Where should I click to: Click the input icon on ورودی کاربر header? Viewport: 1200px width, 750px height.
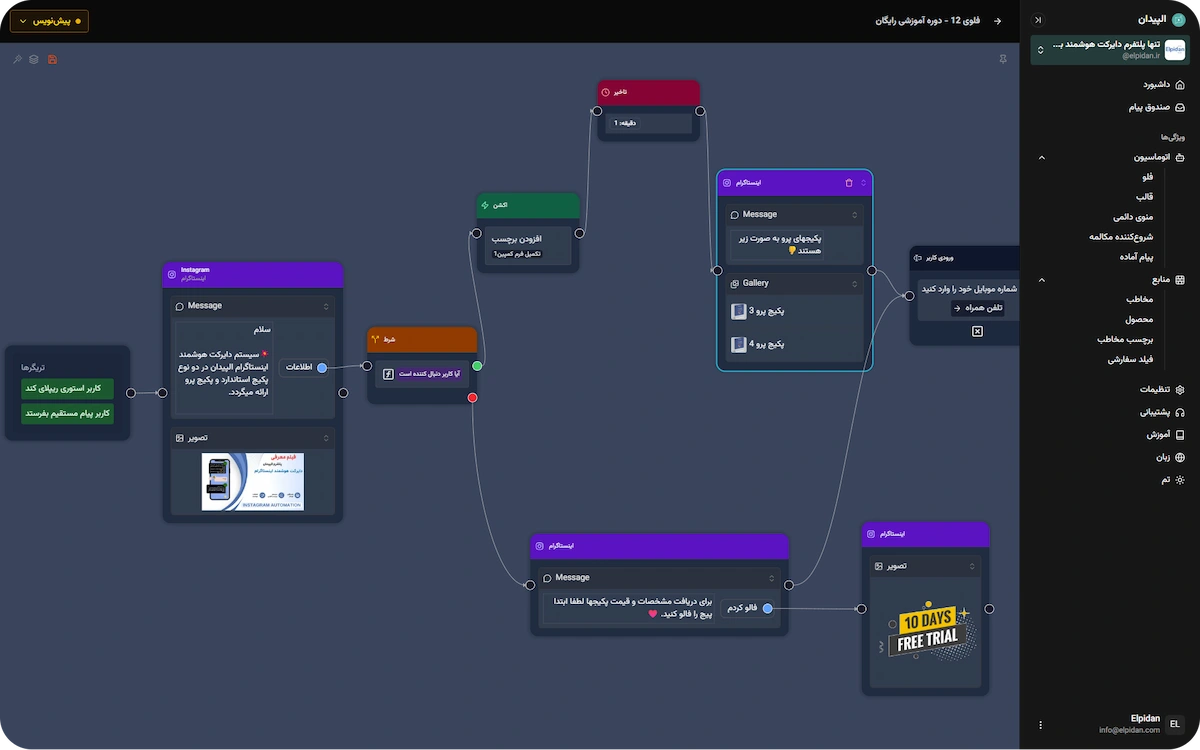(918, 257)
